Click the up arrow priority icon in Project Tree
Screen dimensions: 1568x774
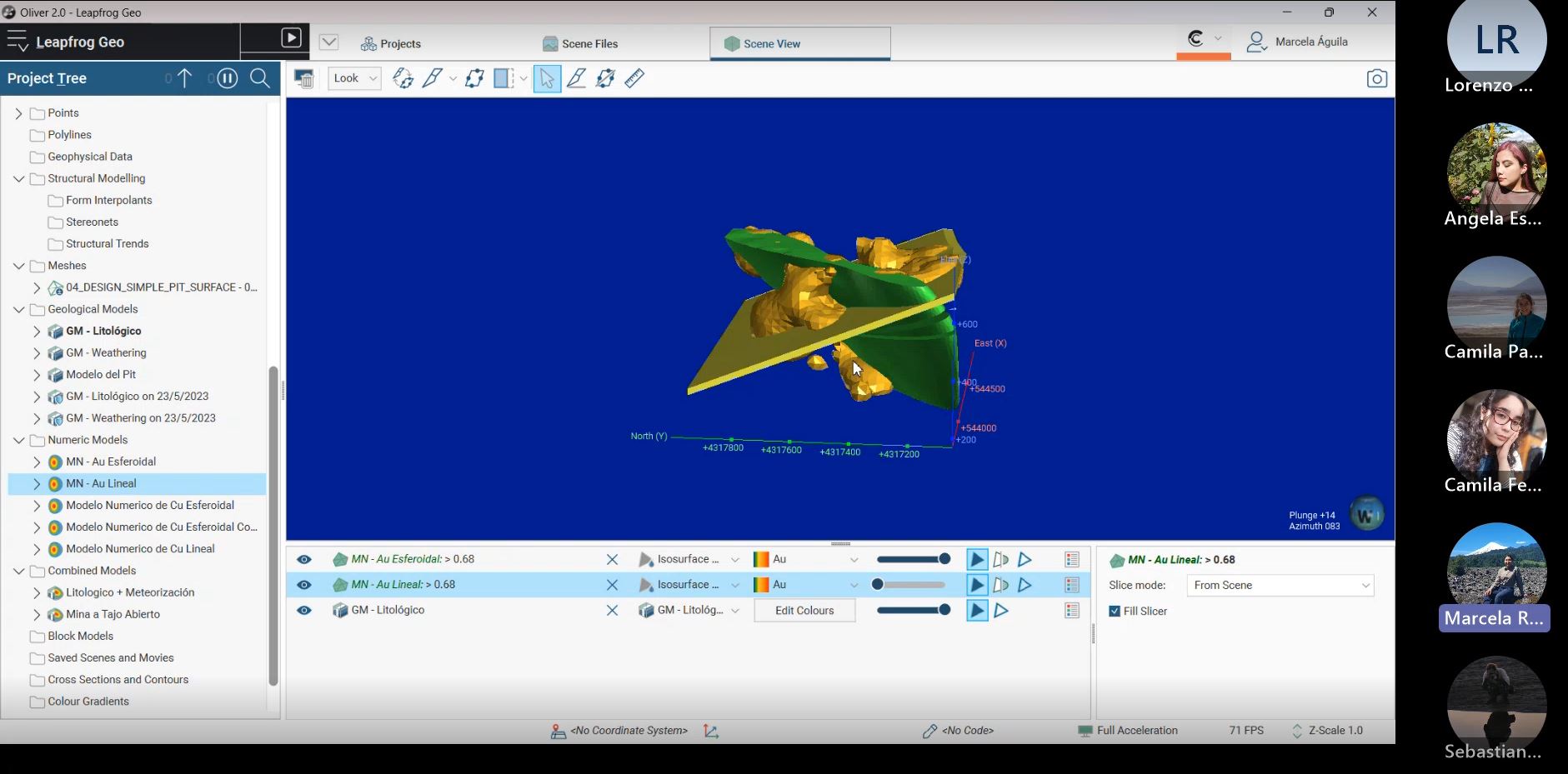pos(185,78)
